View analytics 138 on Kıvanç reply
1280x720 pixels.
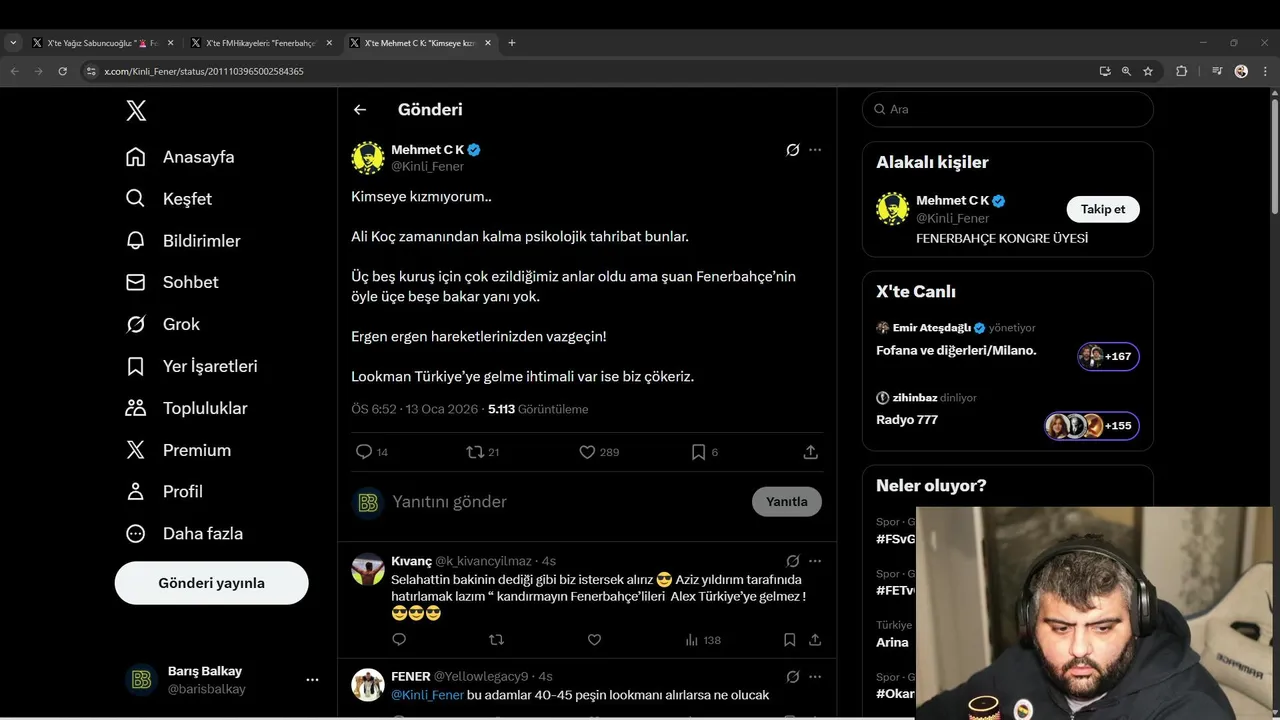tap(703, 640)
